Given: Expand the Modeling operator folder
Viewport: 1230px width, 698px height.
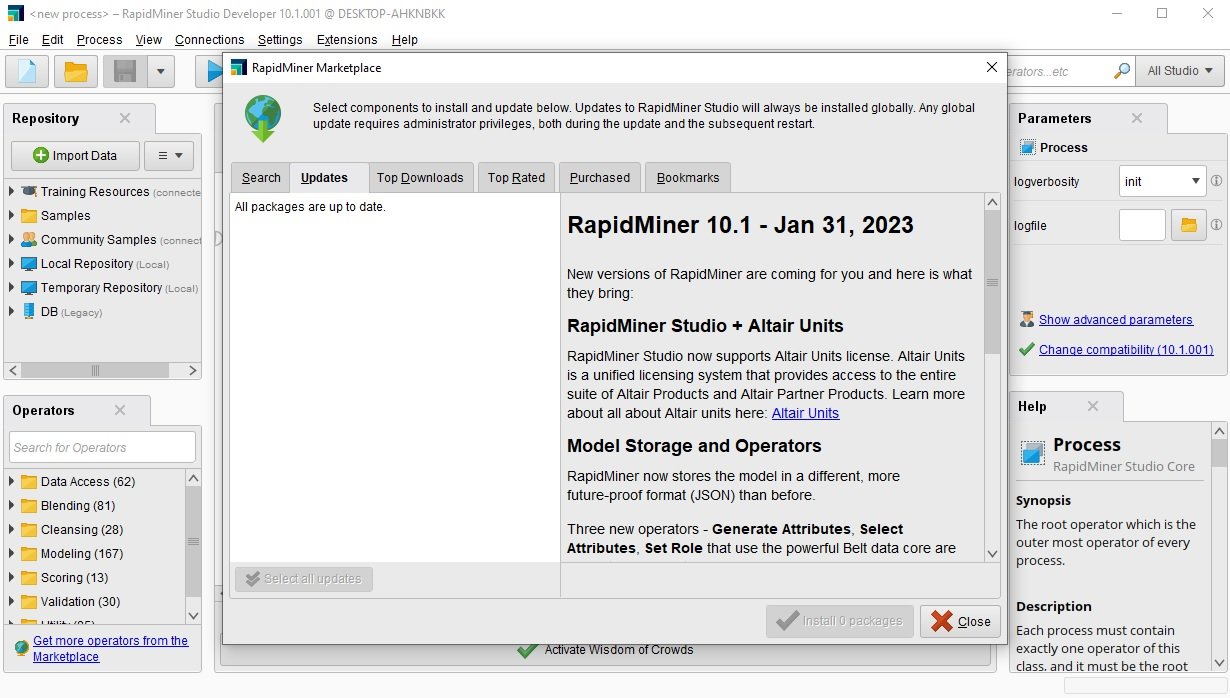Looking at the screenshot, I should [x=11, y=553].
